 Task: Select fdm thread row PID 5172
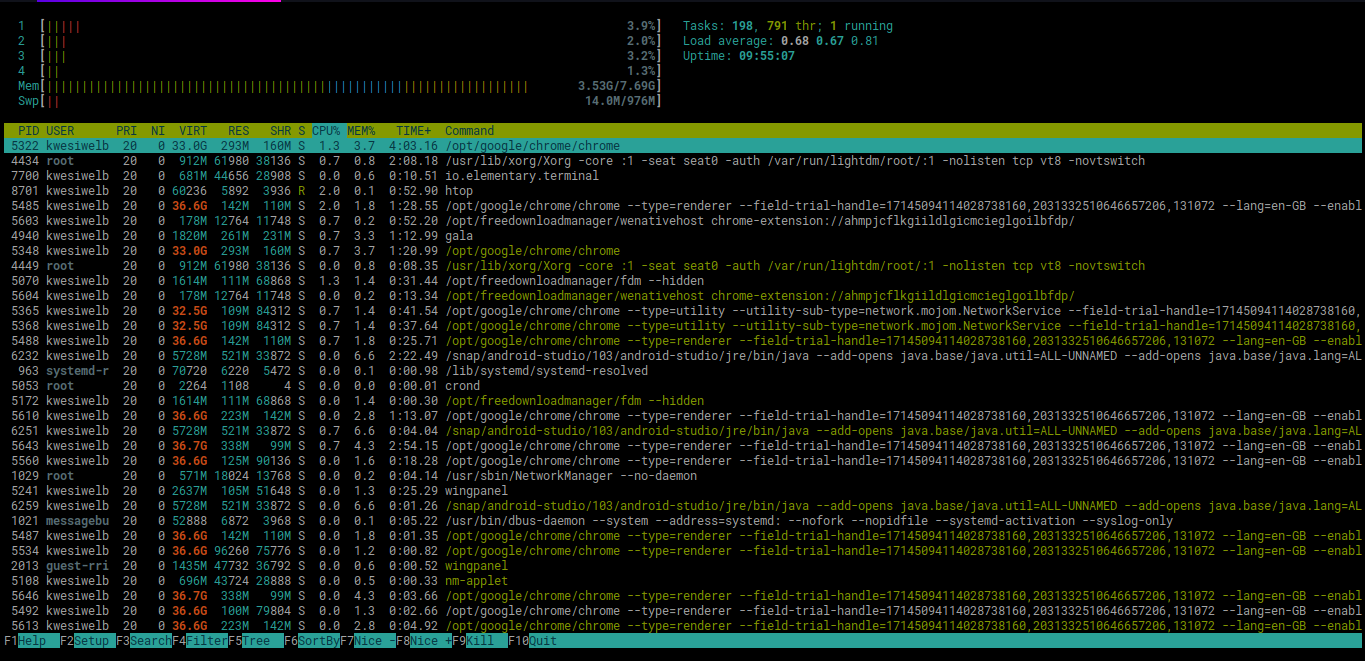682,401
